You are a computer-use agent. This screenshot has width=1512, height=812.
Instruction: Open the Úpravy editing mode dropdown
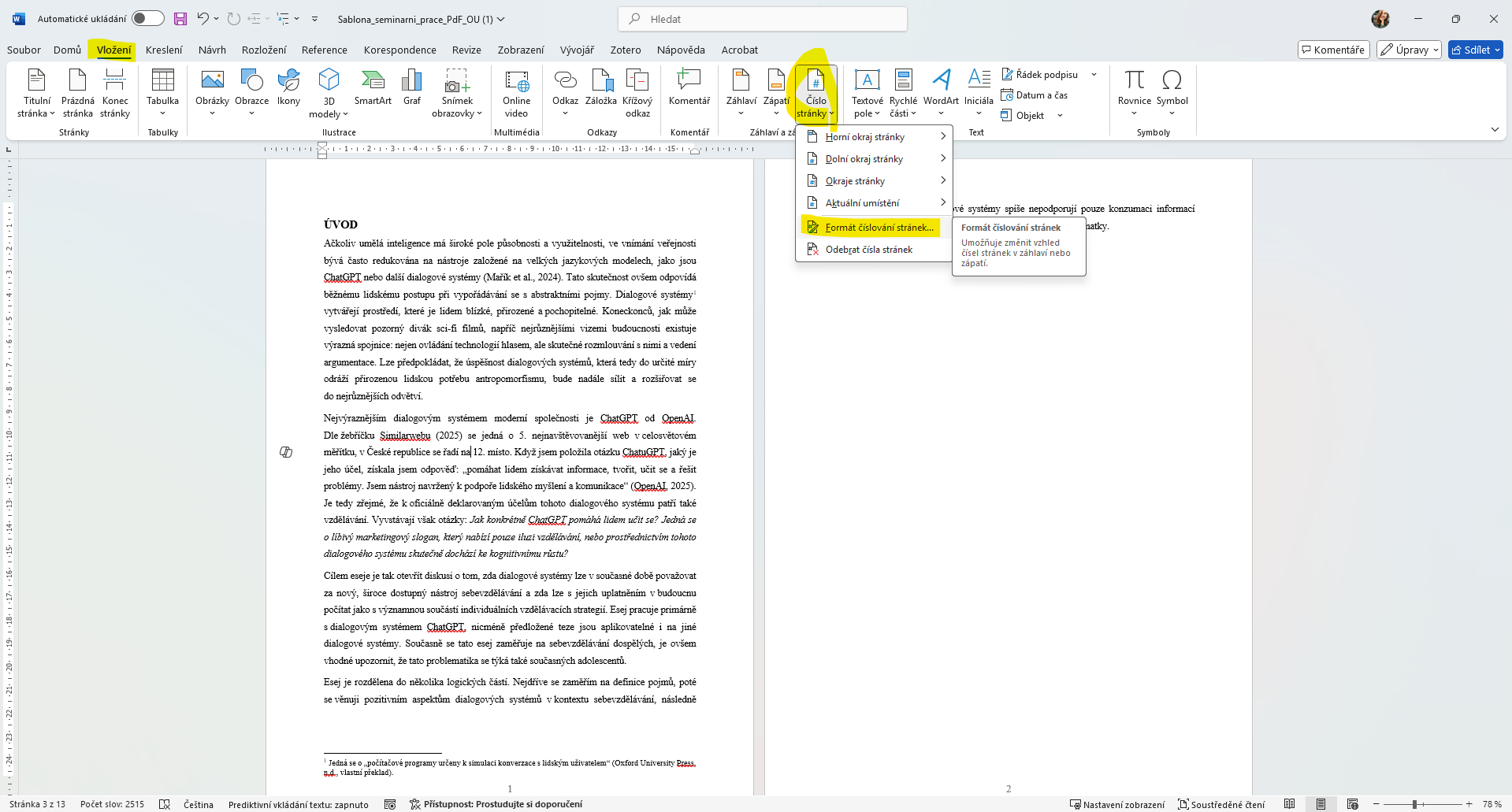point(1410,50)
